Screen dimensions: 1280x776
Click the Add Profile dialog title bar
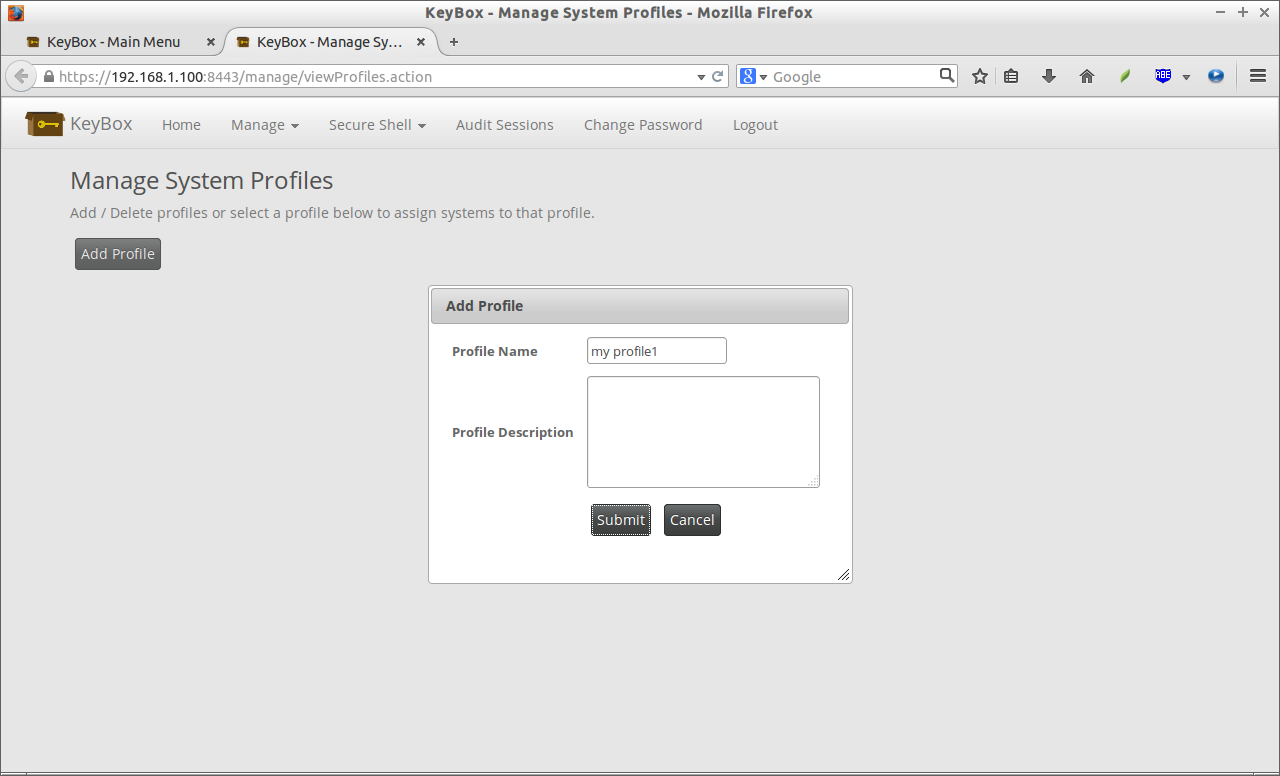(x=640, y=306)
